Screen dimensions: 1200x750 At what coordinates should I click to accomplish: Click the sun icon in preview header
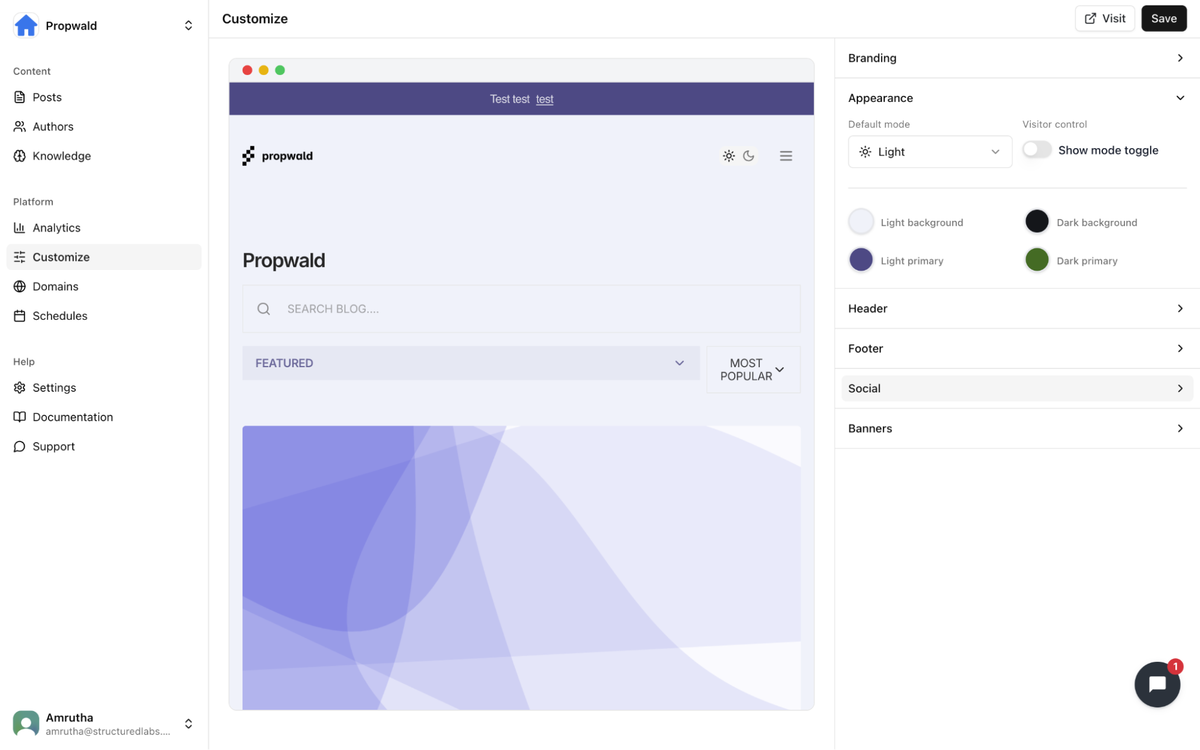click(729, 156)
